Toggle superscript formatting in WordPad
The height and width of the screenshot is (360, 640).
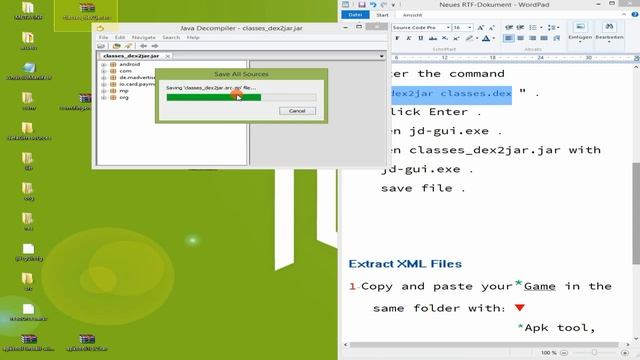(456, 38)
